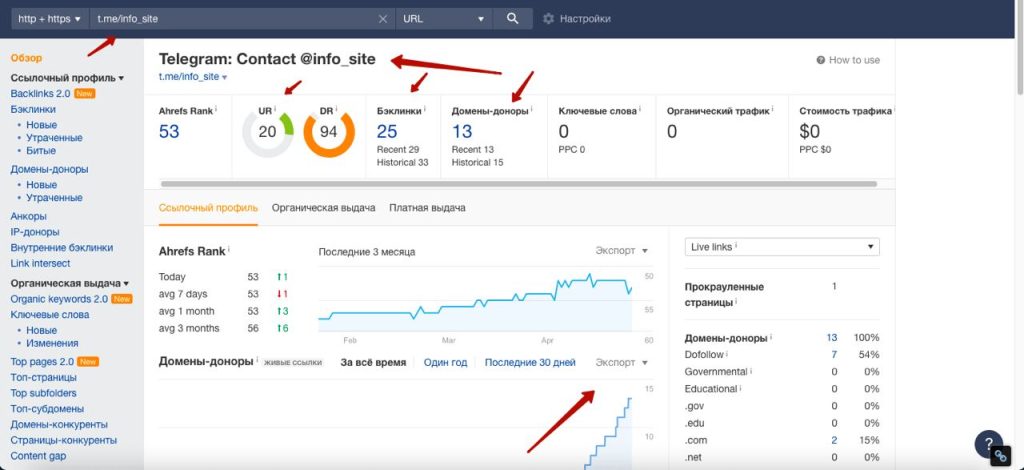Click the horizontal metrics scrollbar
This screenshot has width=1024, height=470.
click(x=519, y=184)
